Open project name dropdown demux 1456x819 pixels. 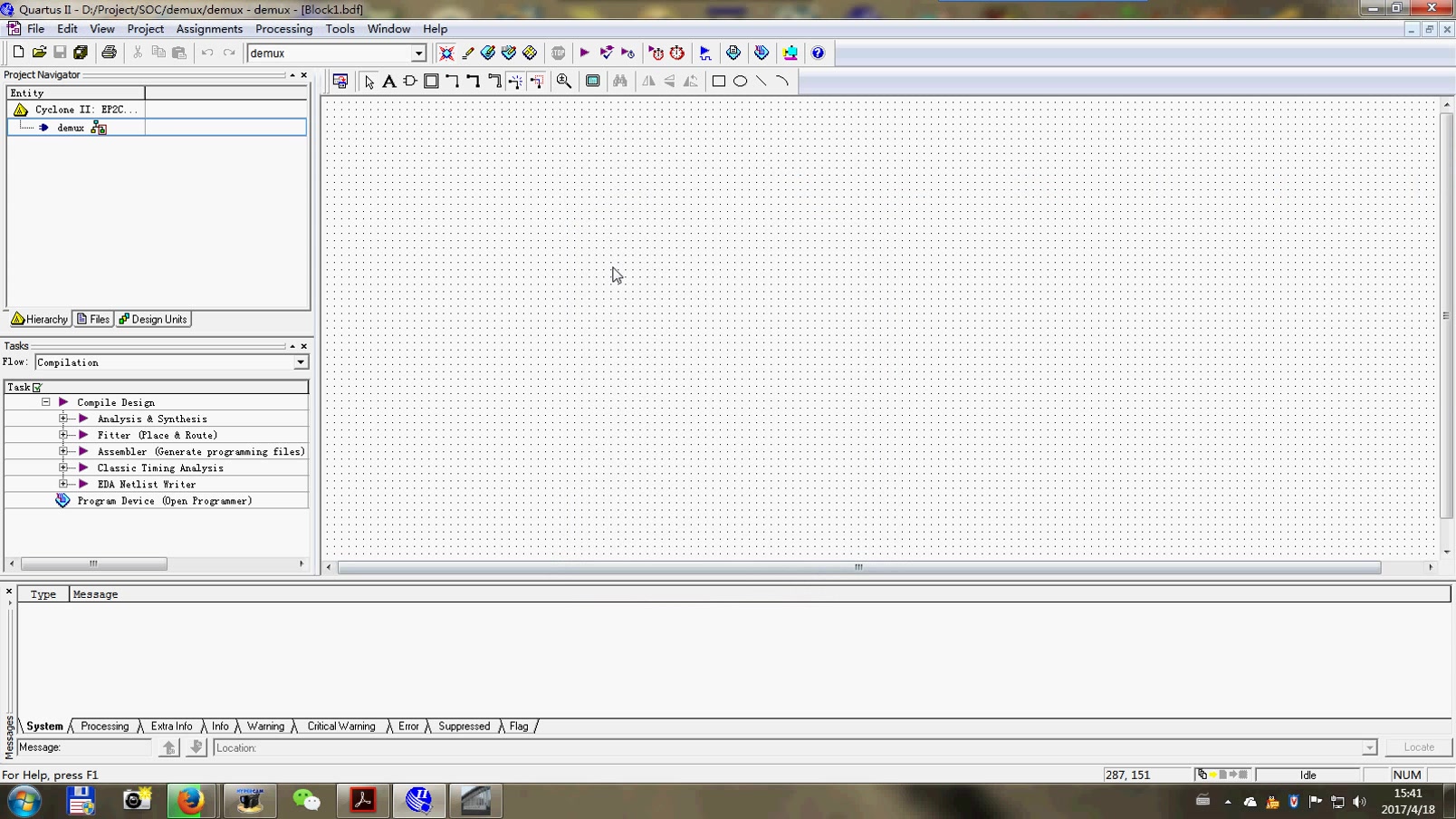coord(418,53)
